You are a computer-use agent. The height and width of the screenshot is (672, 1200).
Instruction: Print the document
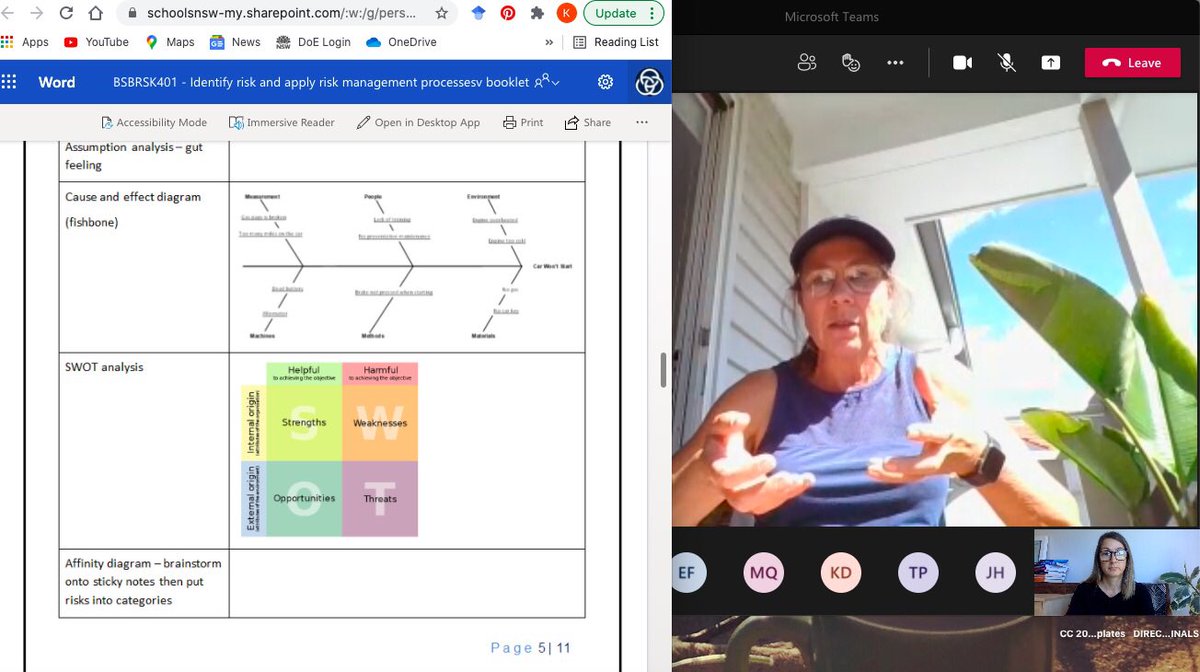click(x=523, y=122)
